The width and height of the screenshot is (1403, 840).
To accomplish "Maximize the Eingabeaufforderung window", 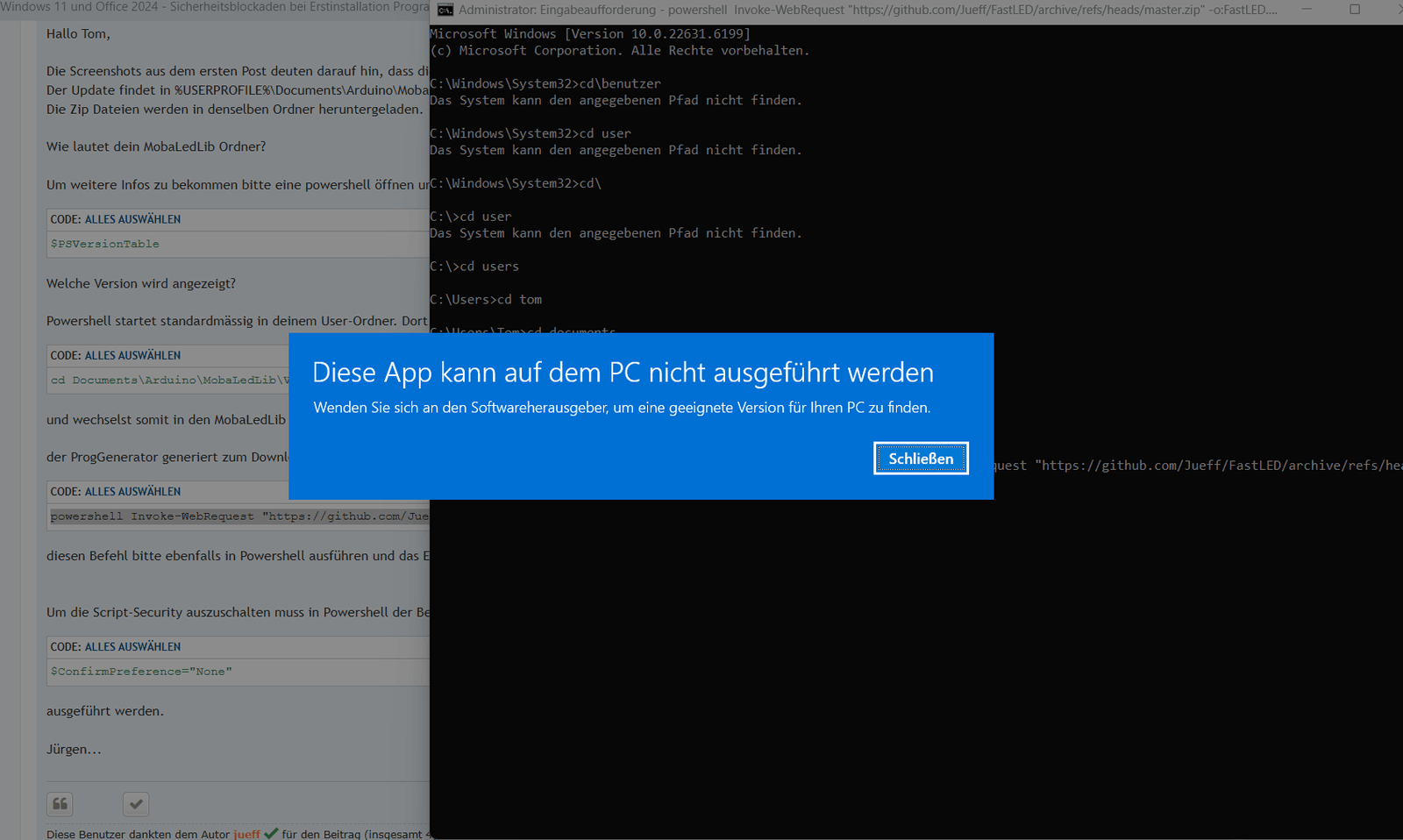I will 1355,10.
